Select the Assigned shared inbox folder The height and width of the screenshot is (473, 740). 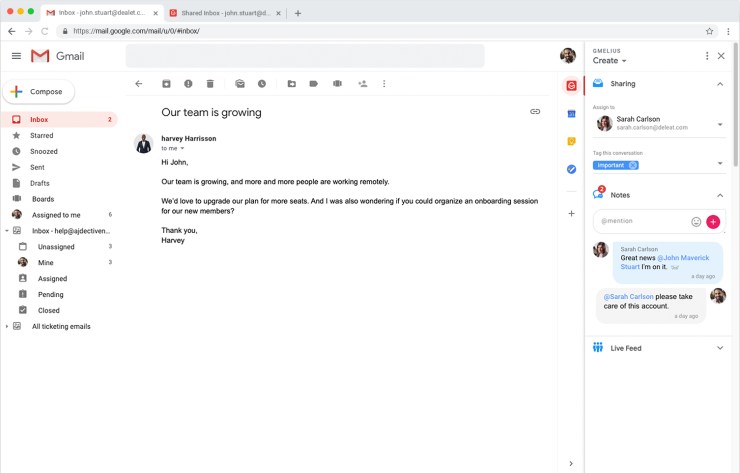59,279
